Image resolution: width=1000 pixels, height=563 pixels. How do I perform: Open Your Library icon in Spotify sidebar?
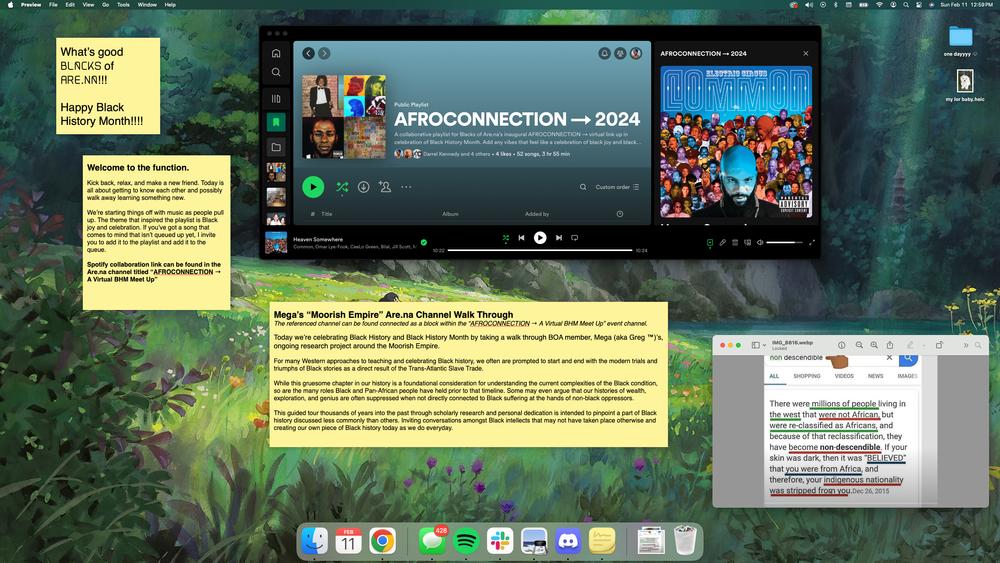pyautogui.click(x=276, y=99)
